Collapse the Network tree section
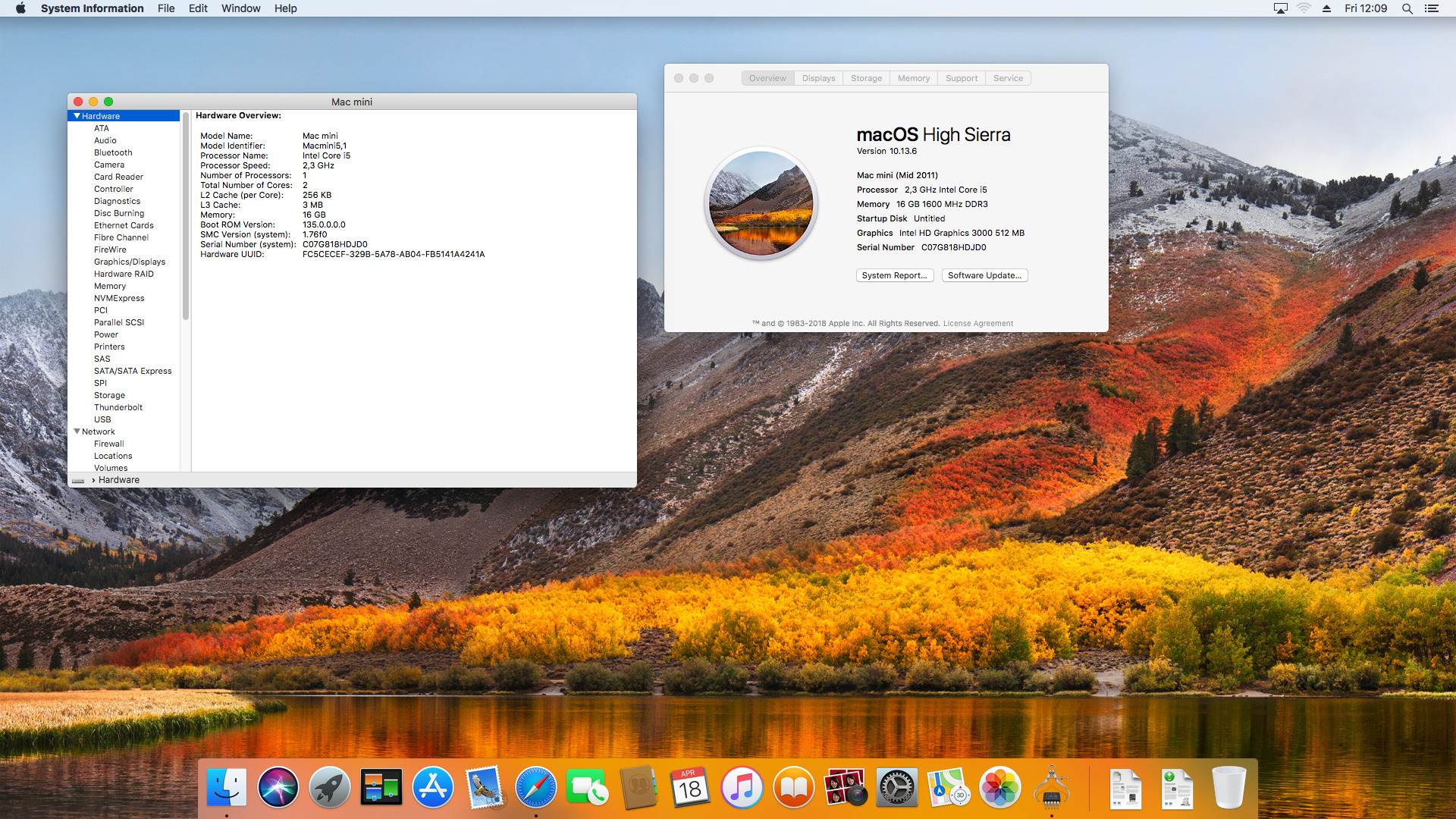This screenshot has width=1456, height=819. [77, 431]
